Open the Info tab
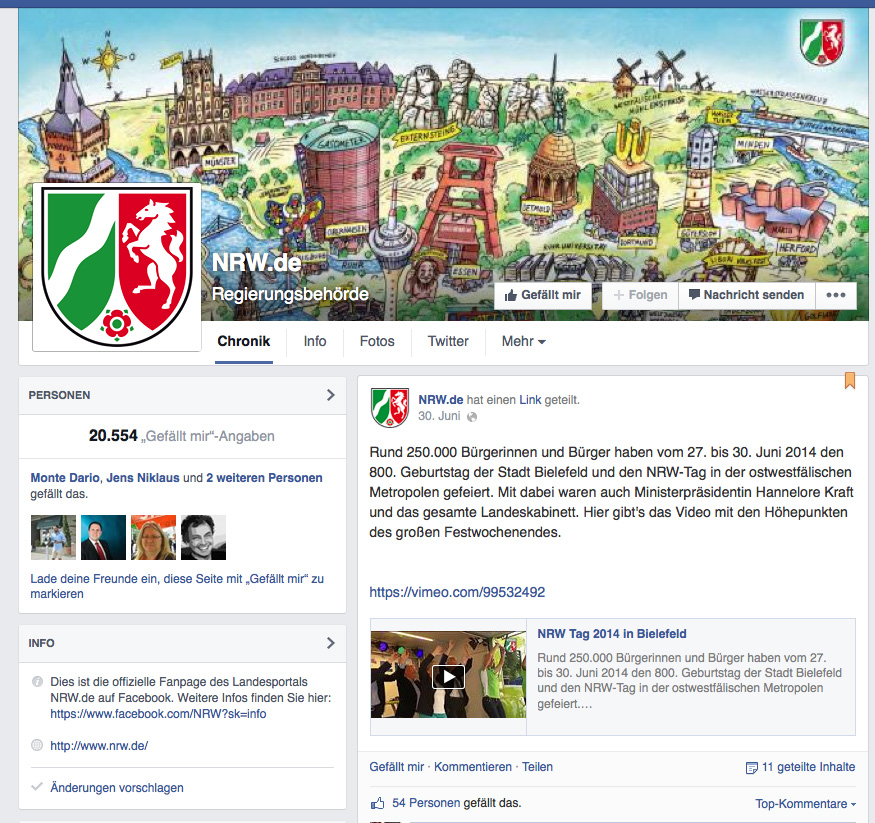The width and height of the screenshot is (875, 823). (315, 341)
